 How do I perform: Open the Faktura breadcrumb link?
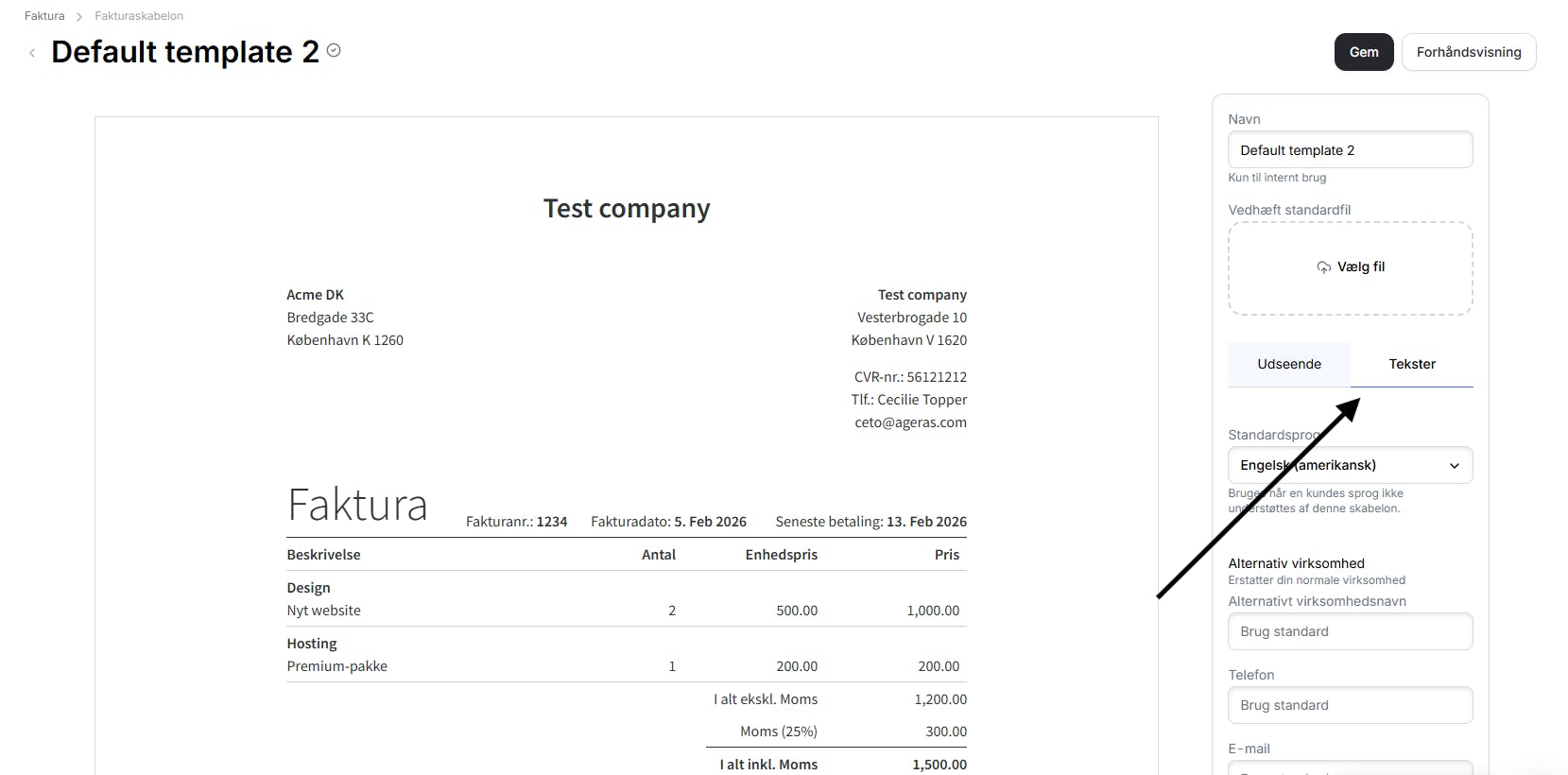[44, 16]
